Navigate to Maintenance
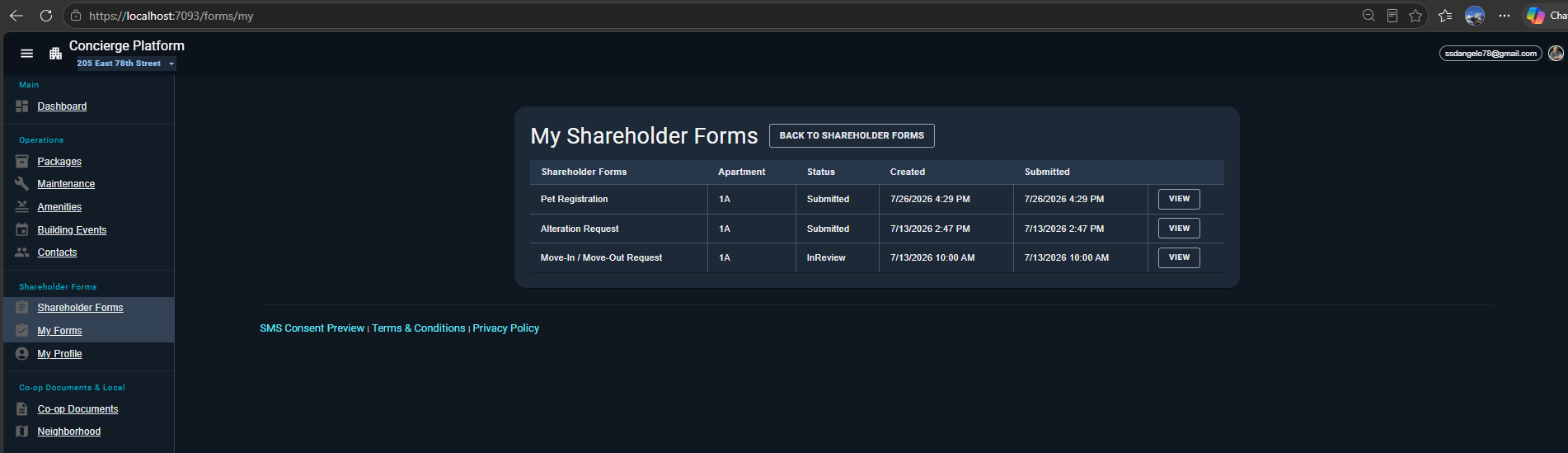Image resolution: width=1568 pixels, height=453 pixels. pyautogui.click(x=66, y=184)
